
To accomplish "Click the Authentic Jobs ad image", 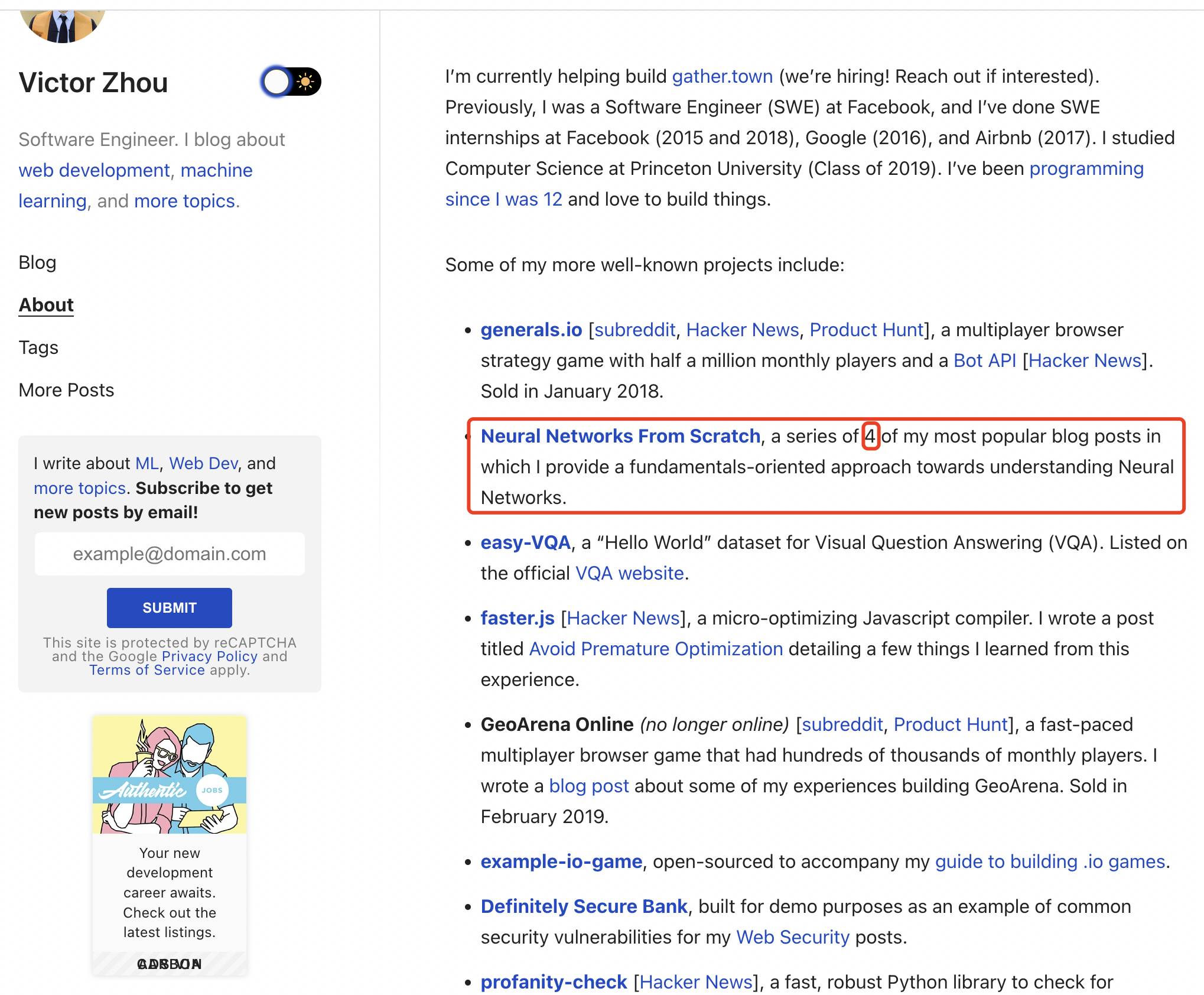I will point(170,775).
